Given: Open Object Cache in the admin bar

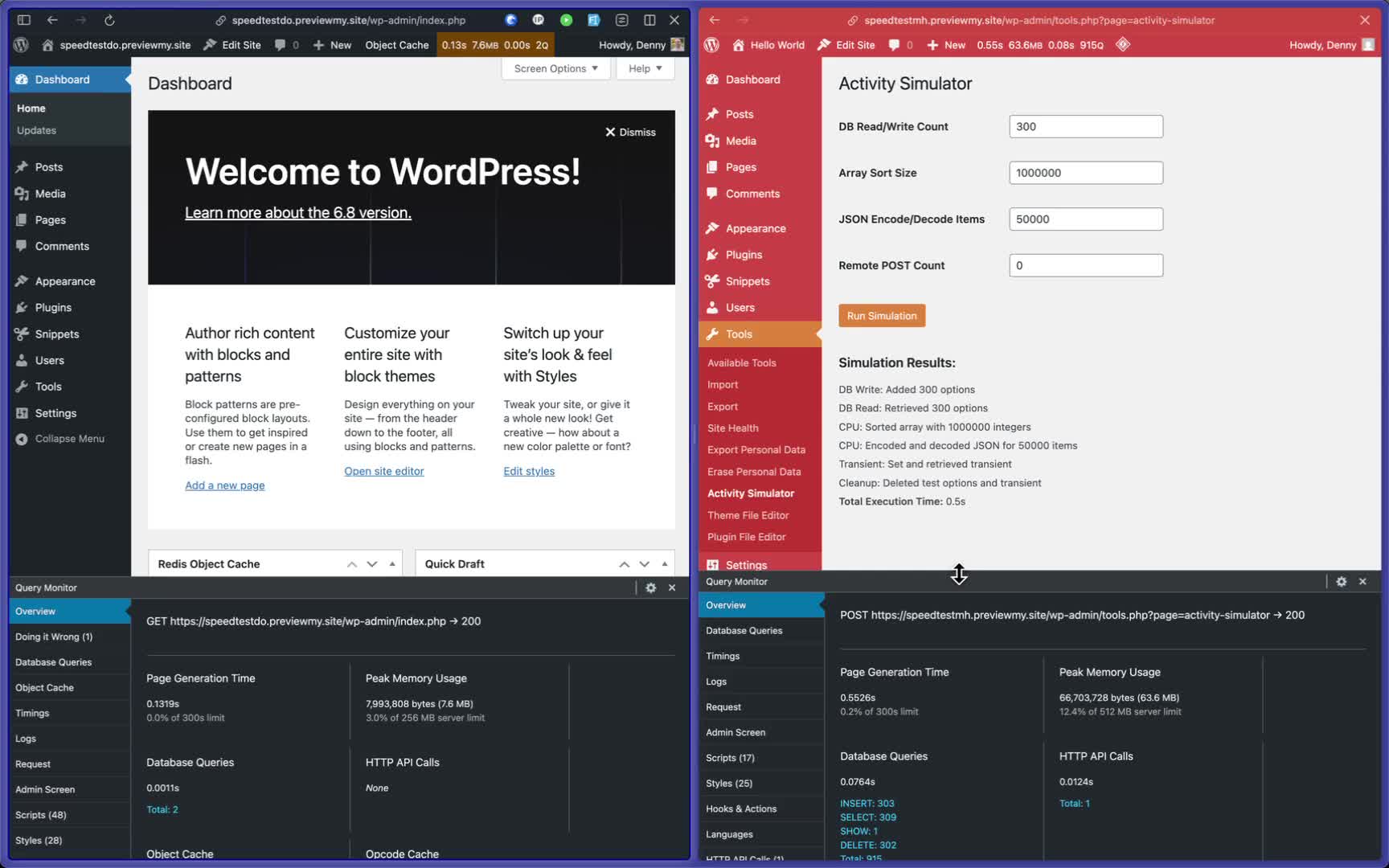Looking at the screenshot, I should coord(397,45).
